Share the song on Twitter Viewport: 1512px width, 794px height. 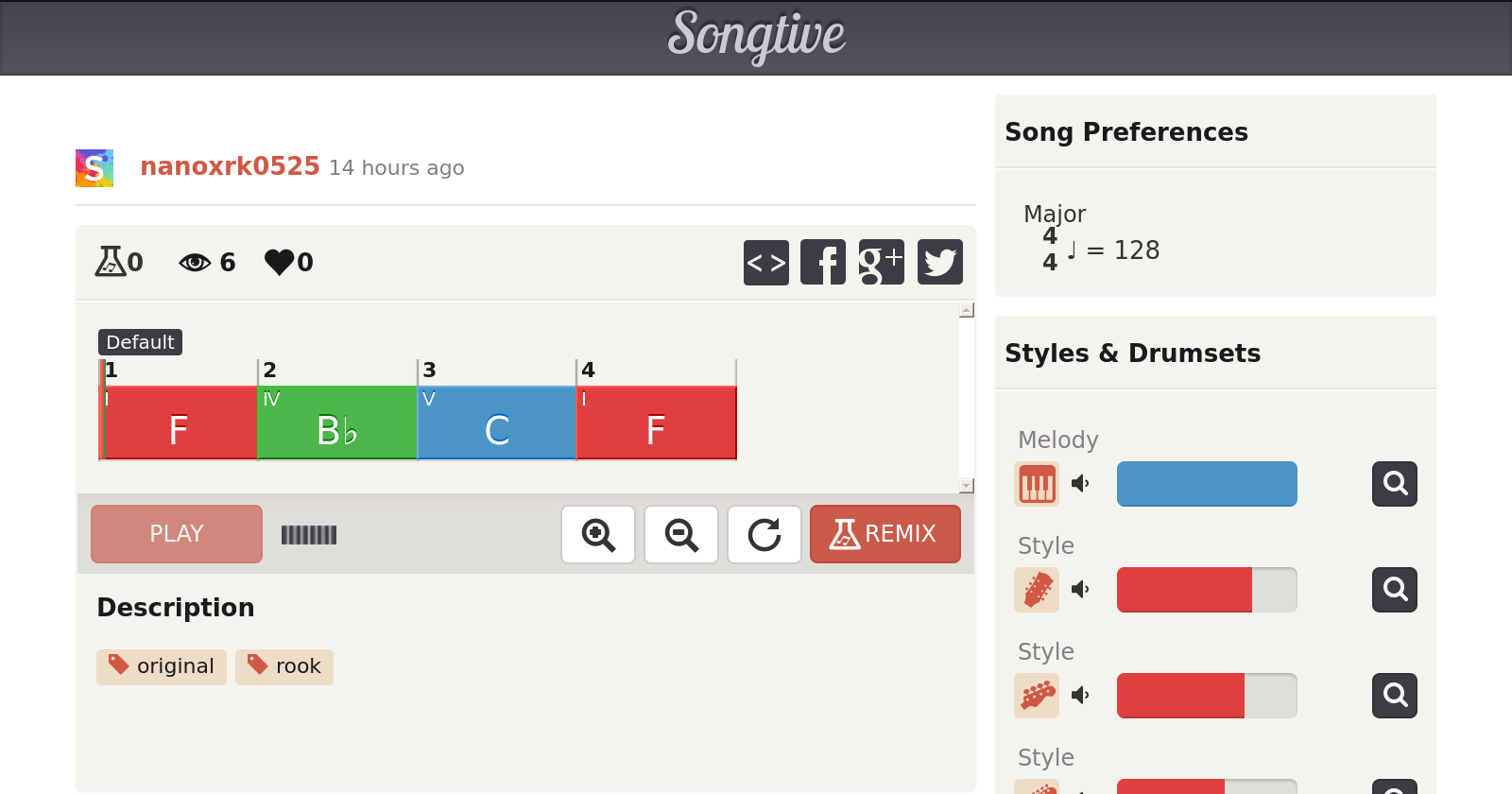940,262
